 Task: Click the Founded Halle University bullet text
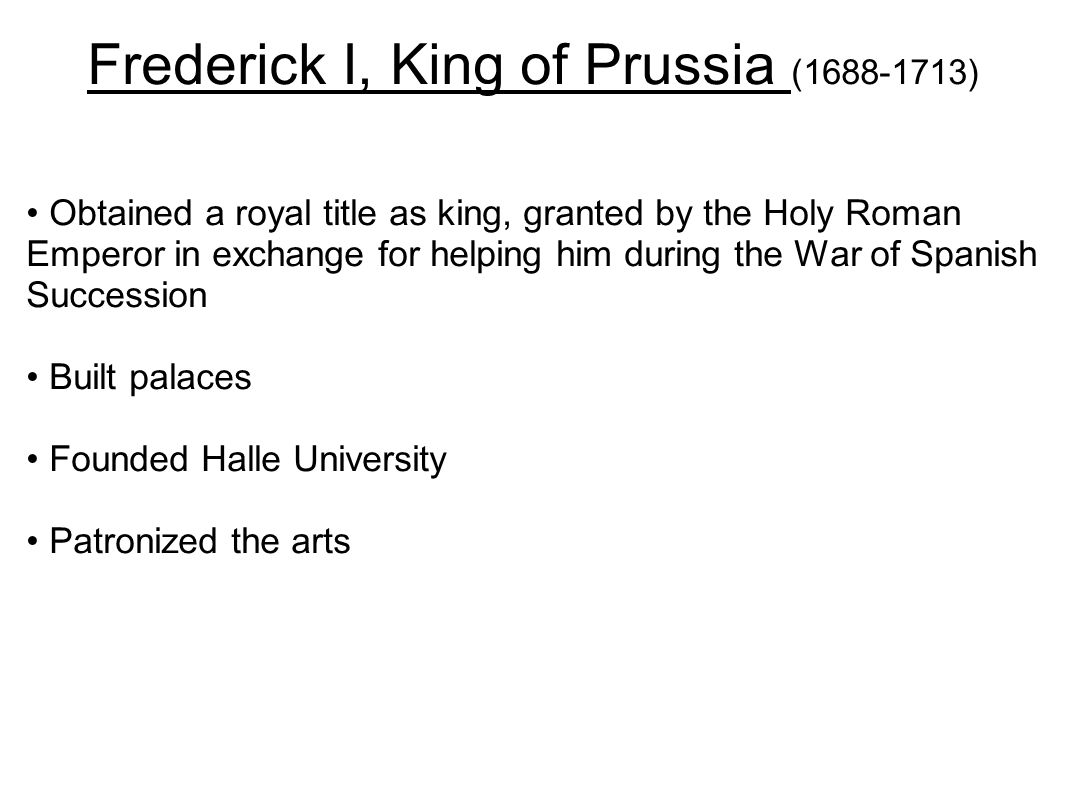click(248, 459)
